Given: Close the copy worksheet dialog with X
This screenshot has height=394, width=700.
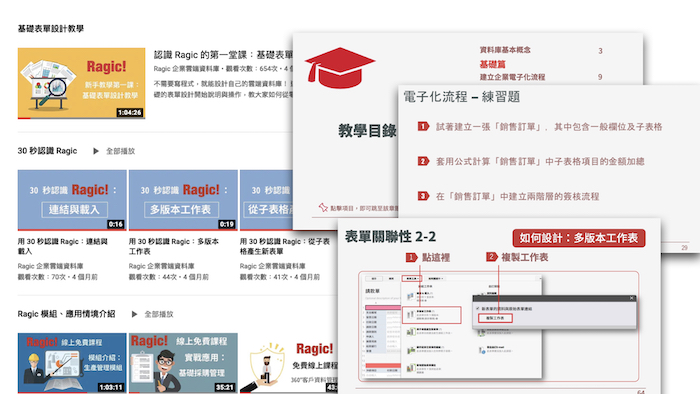Looking at the screenshot, I should pyautogui.click(x=632, y=298).
